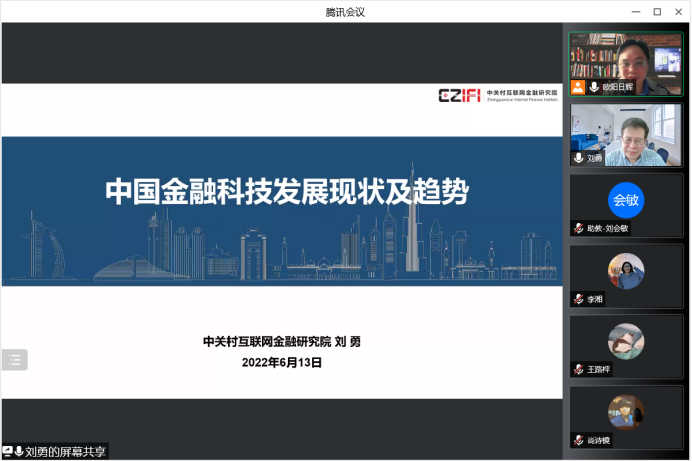Click the muted mic icon for 助教-刘会敏
692x461 pixels.
pyautogui.click(x=578, y=228)
